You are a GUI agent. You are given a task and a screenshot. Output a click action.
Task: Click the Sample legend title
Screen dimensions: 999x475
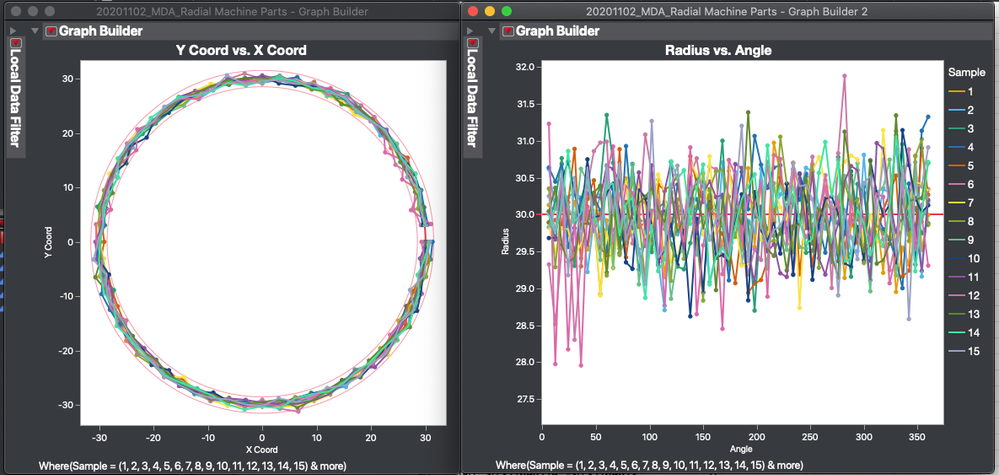pos(967,72)
